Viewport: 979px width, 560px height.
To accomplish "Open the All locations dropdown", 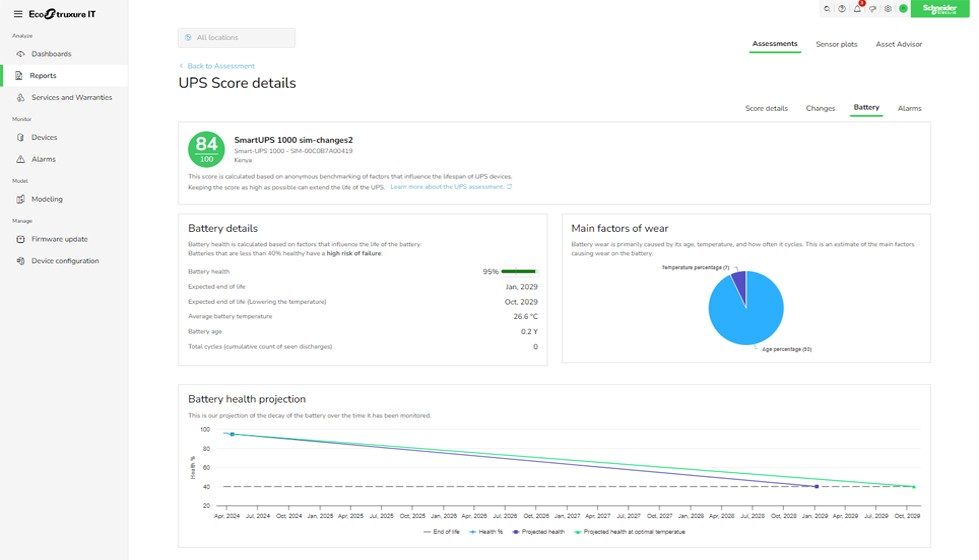I will pyautogui.click(x=236, y=38).
